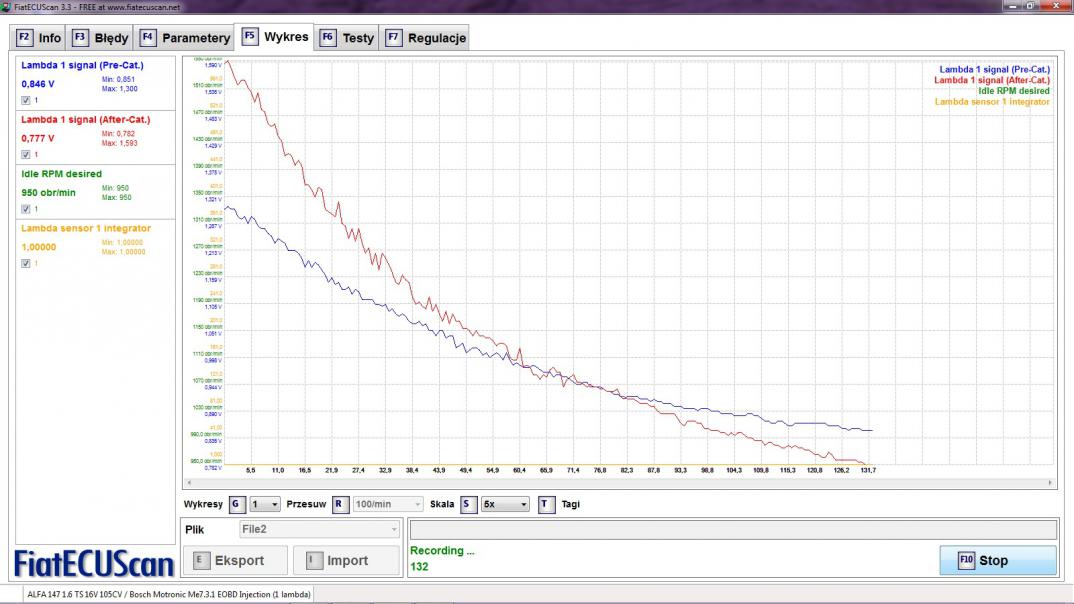
Task: Open the Plik File2 dropdown
Action: click(x=320, y=529)
